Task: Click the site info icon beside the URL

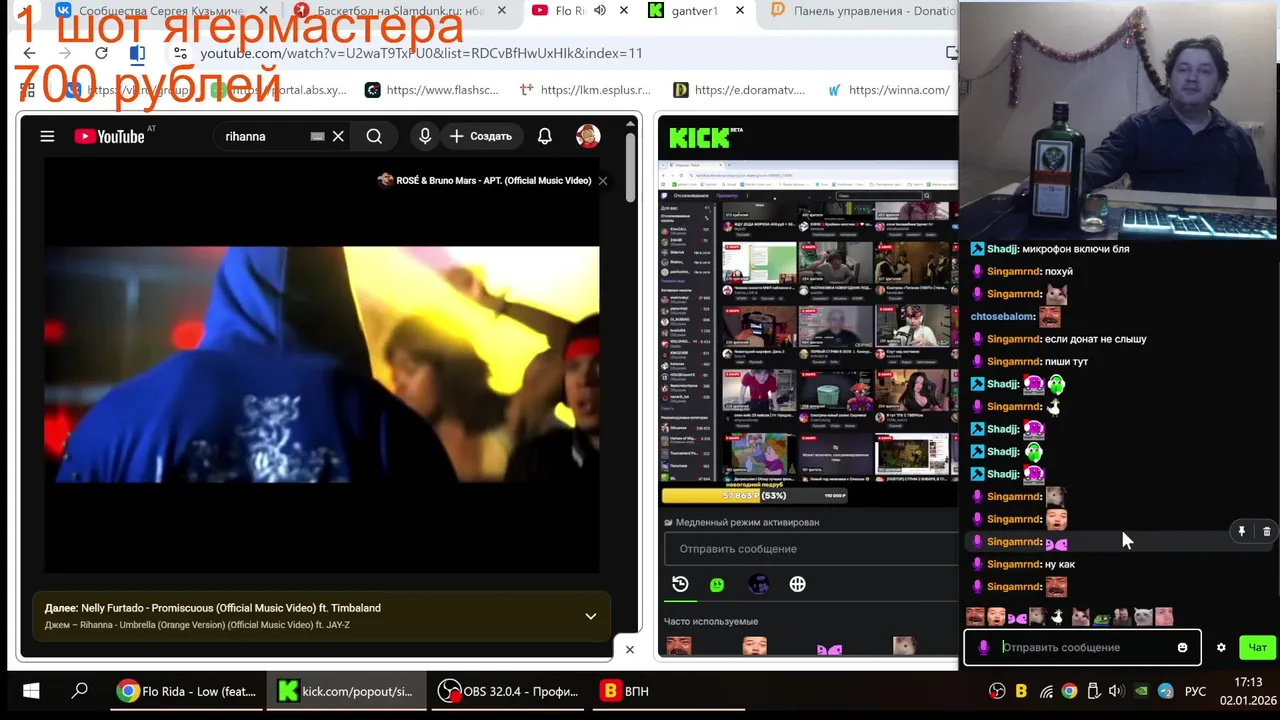Action: click(180, 53)
